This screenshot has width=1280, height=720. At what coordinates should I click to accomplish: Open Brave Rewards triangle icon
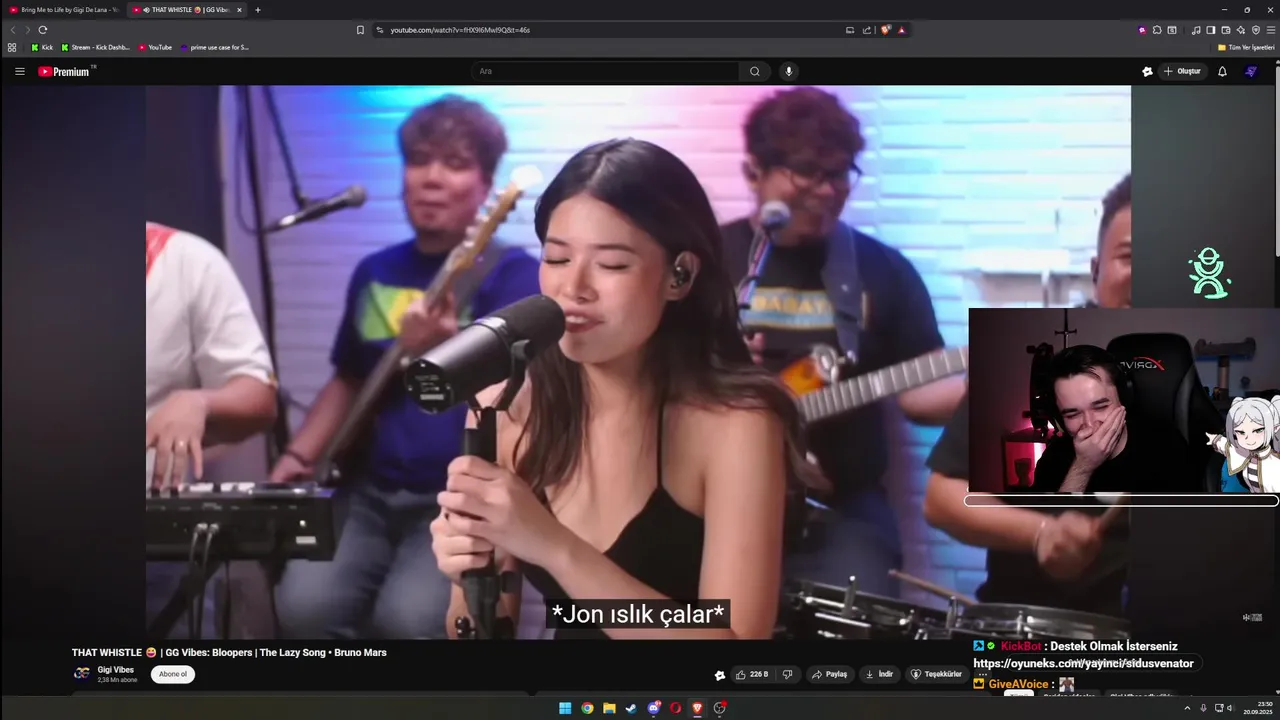pos(901,30)
